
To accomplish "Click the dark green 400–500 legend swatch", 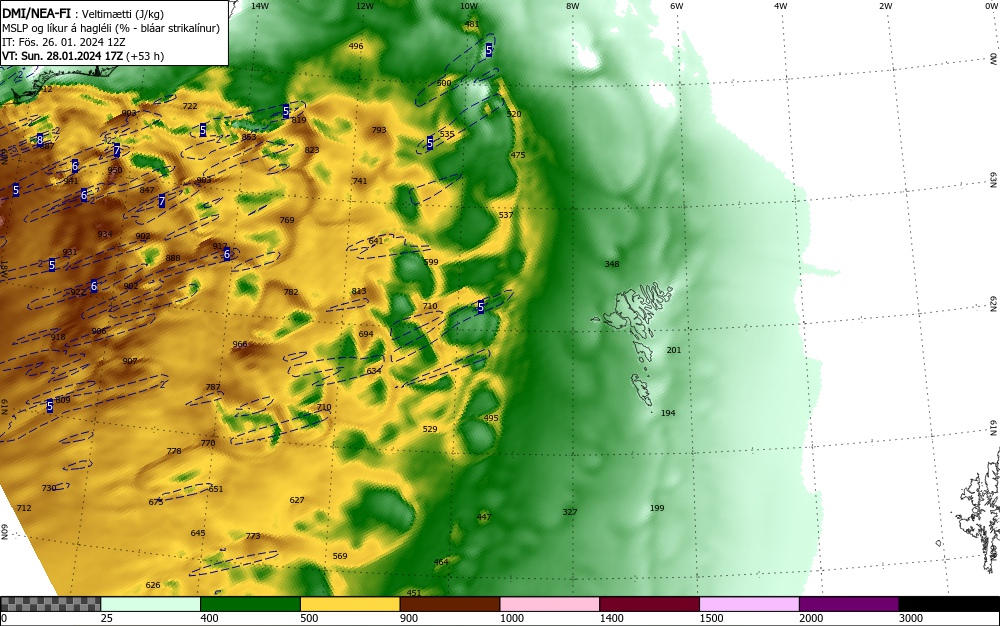I will pyautogui.click(x=250, y=604).
